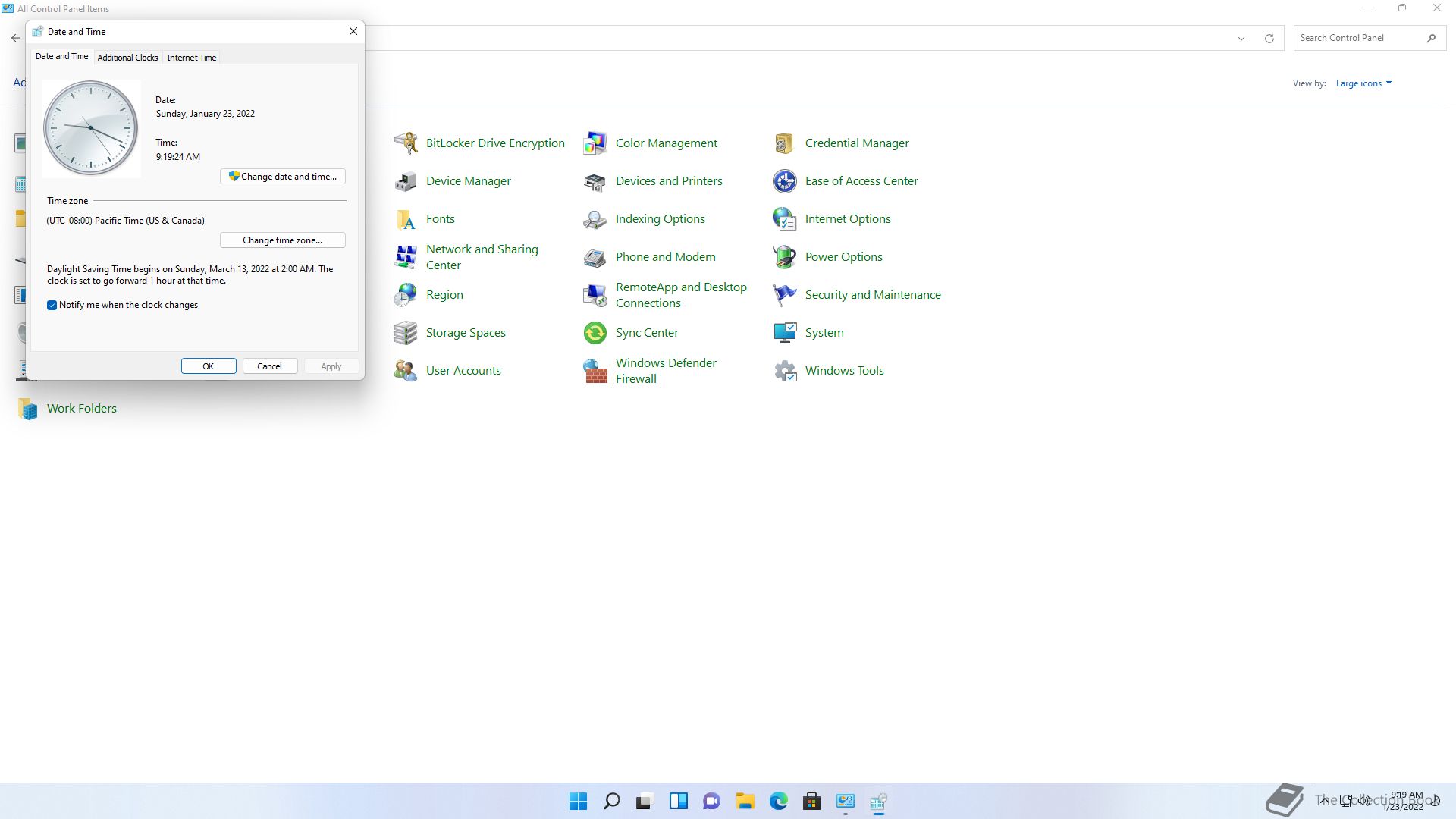Open Storage Spaces icon
1456x819 pixels.
click(x=406, y=332)
